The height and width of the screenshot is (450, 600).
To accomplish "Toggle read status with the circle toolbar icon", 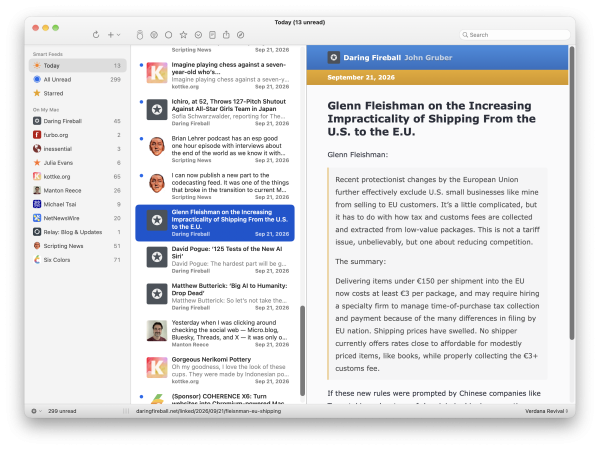I will pos(168,35).
